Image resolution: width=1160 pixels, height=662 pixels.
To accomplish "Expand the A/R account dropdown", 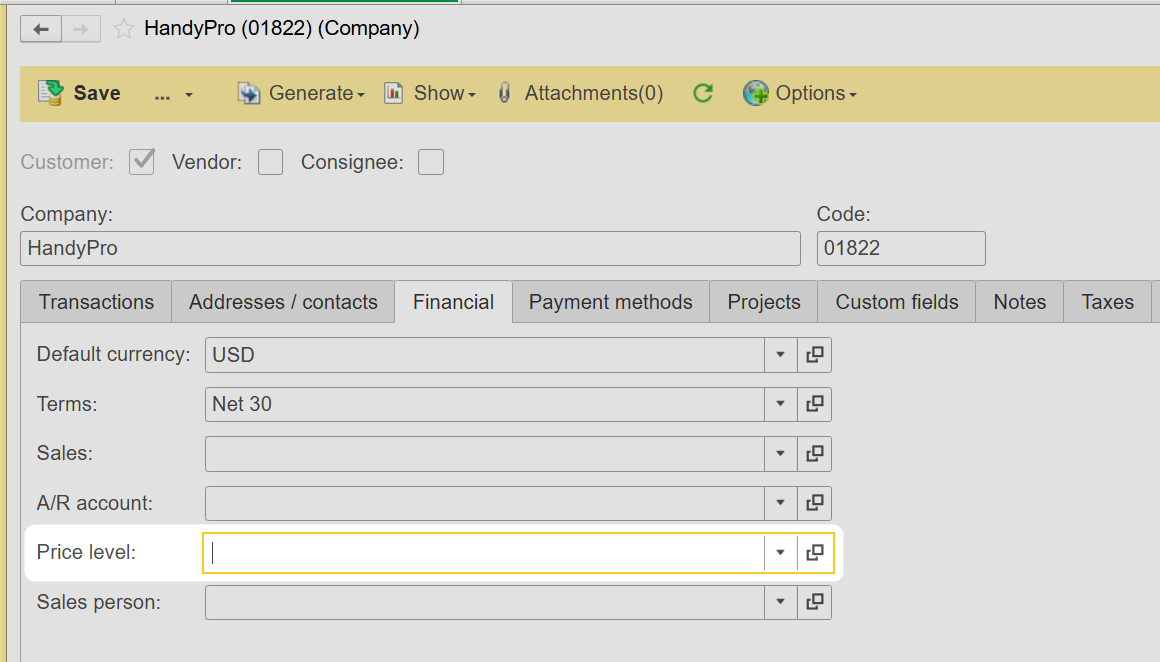I will 780,503.
